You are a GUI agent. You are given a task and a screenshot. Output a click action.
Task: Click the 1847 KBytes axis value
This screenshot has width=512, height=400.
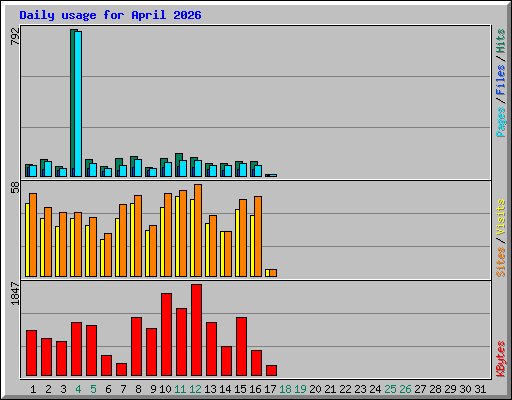click(15, 293)
